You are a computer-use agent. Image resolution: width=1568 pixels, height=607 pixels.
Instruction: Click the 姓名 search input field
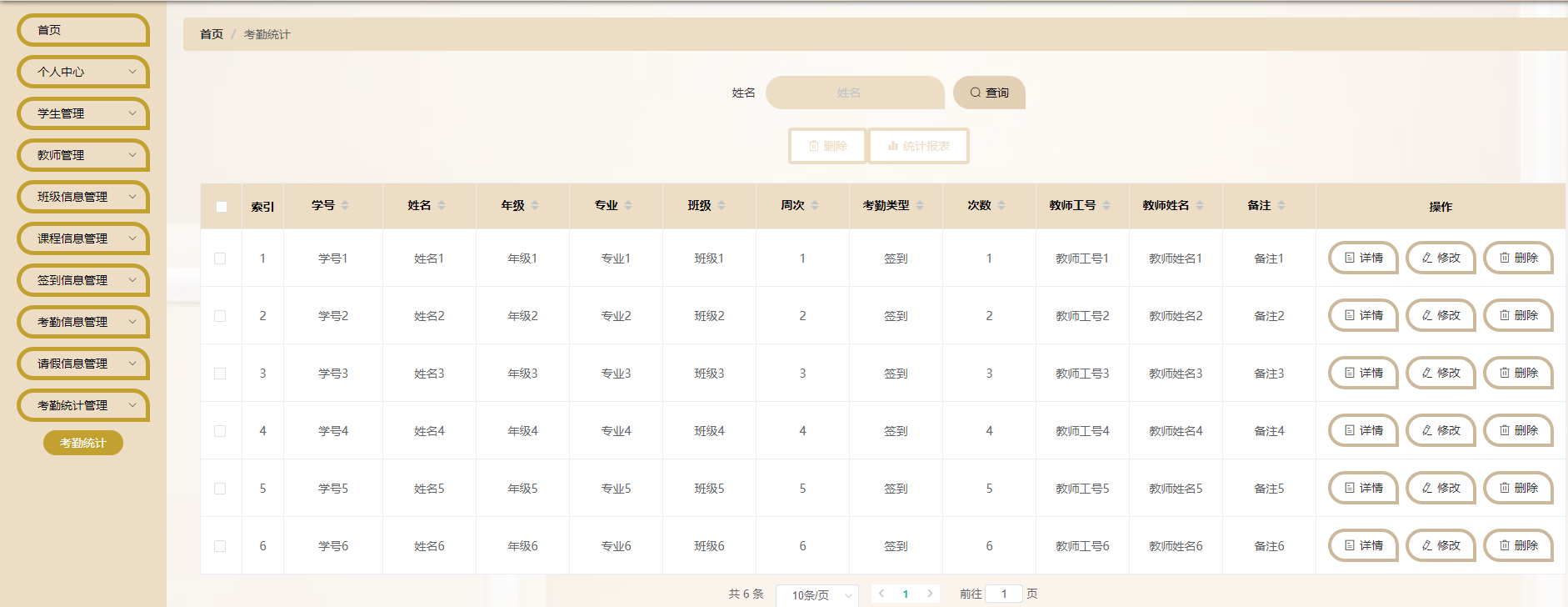click(855, 93)
